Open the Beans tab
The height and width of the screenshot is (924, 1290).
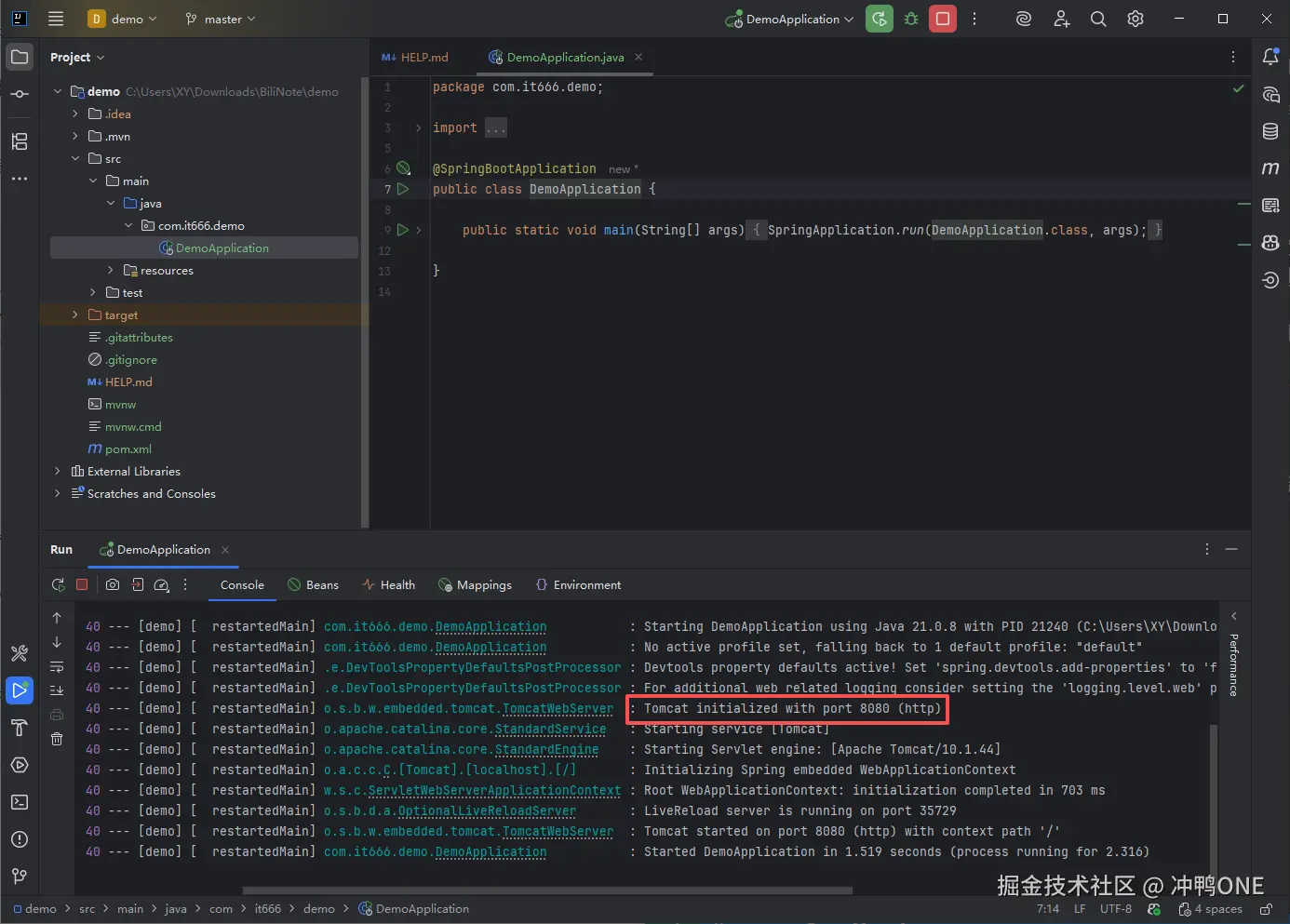pos(313,584)
